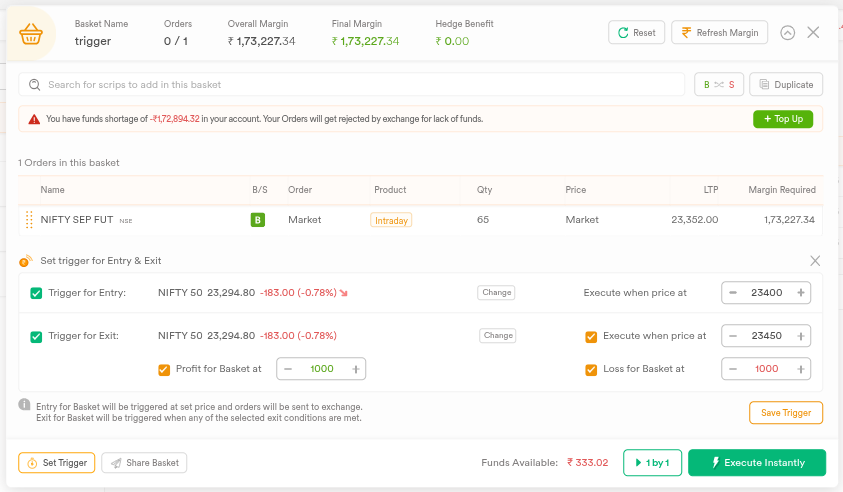Click the basket name trigger

pos(92,41)
